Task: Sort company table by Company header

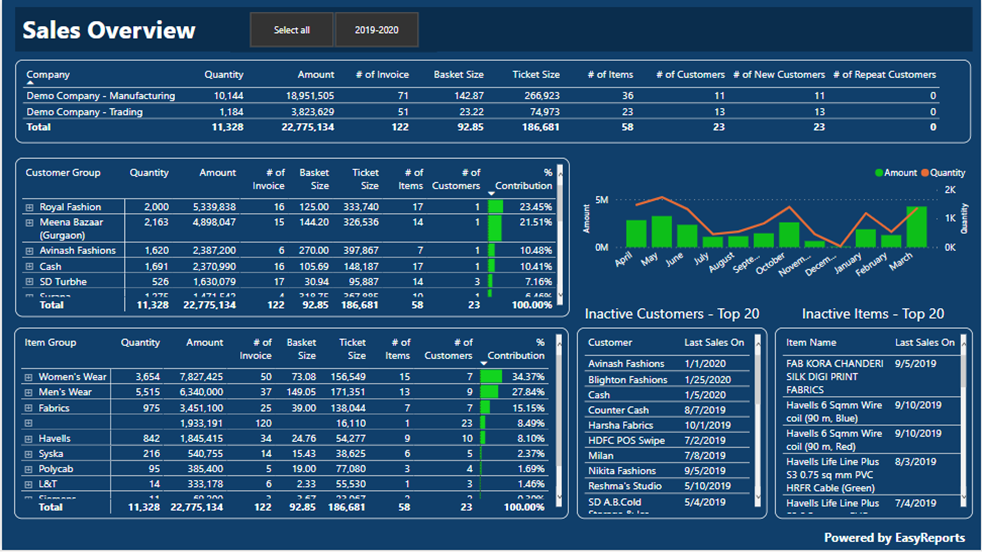Action: (x=48, y=75)
